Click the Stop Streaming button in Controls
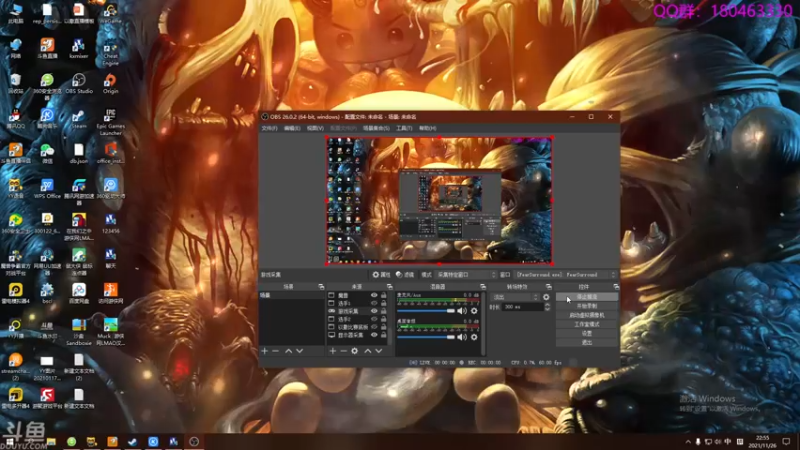Screen dimensions: 800x450 point(587,297)
